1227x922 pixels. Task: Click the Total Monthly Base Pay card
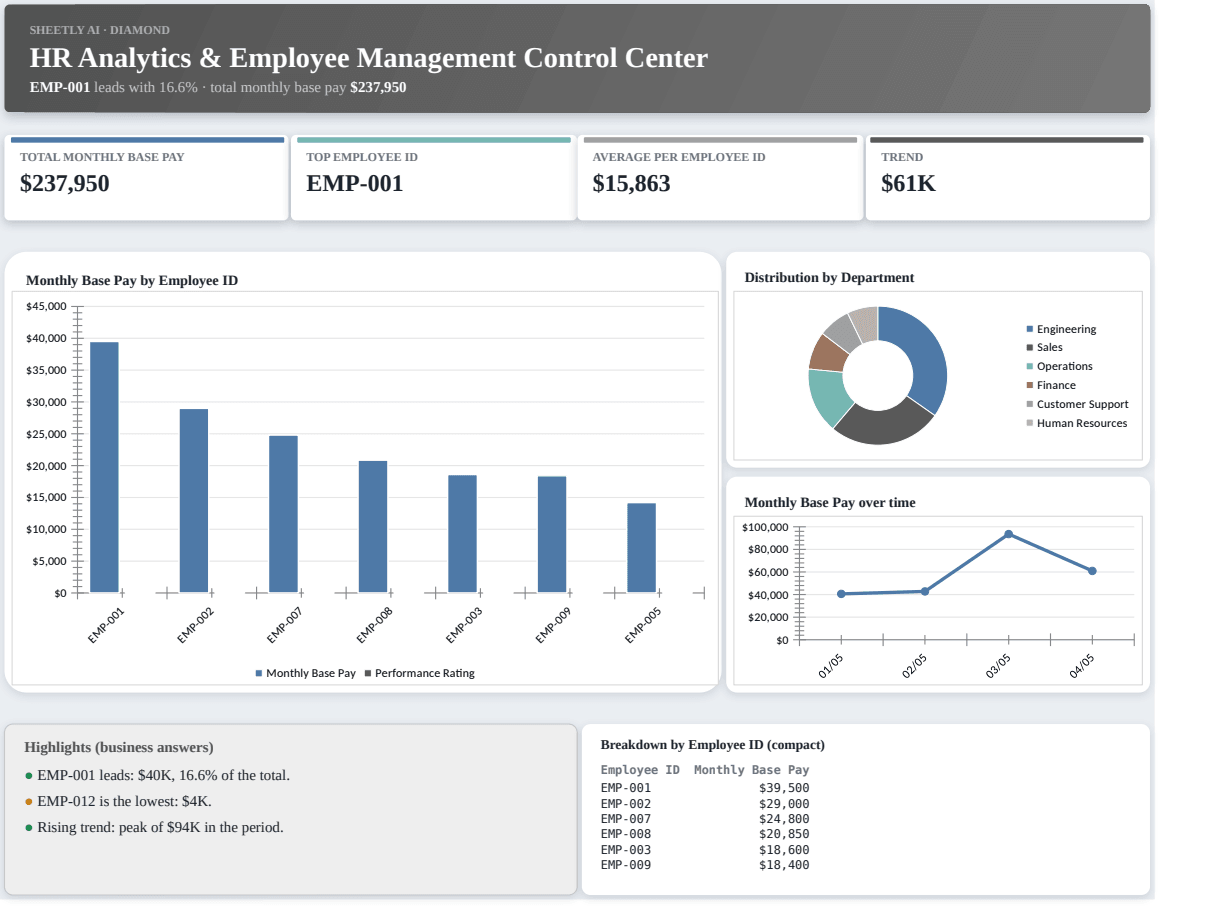146,178
